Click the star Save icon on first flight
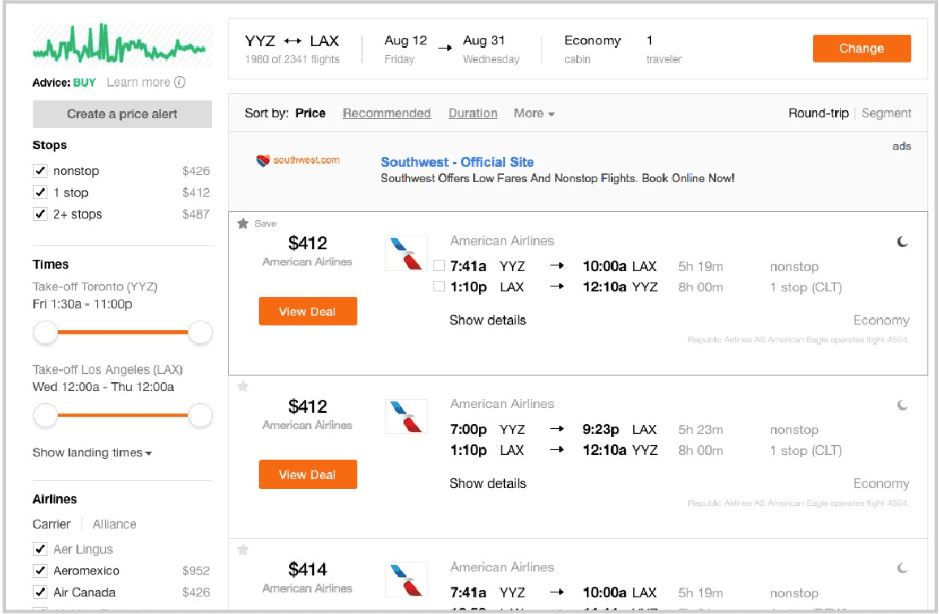Screen dimensions: 939x614 [x=243, y=224]
